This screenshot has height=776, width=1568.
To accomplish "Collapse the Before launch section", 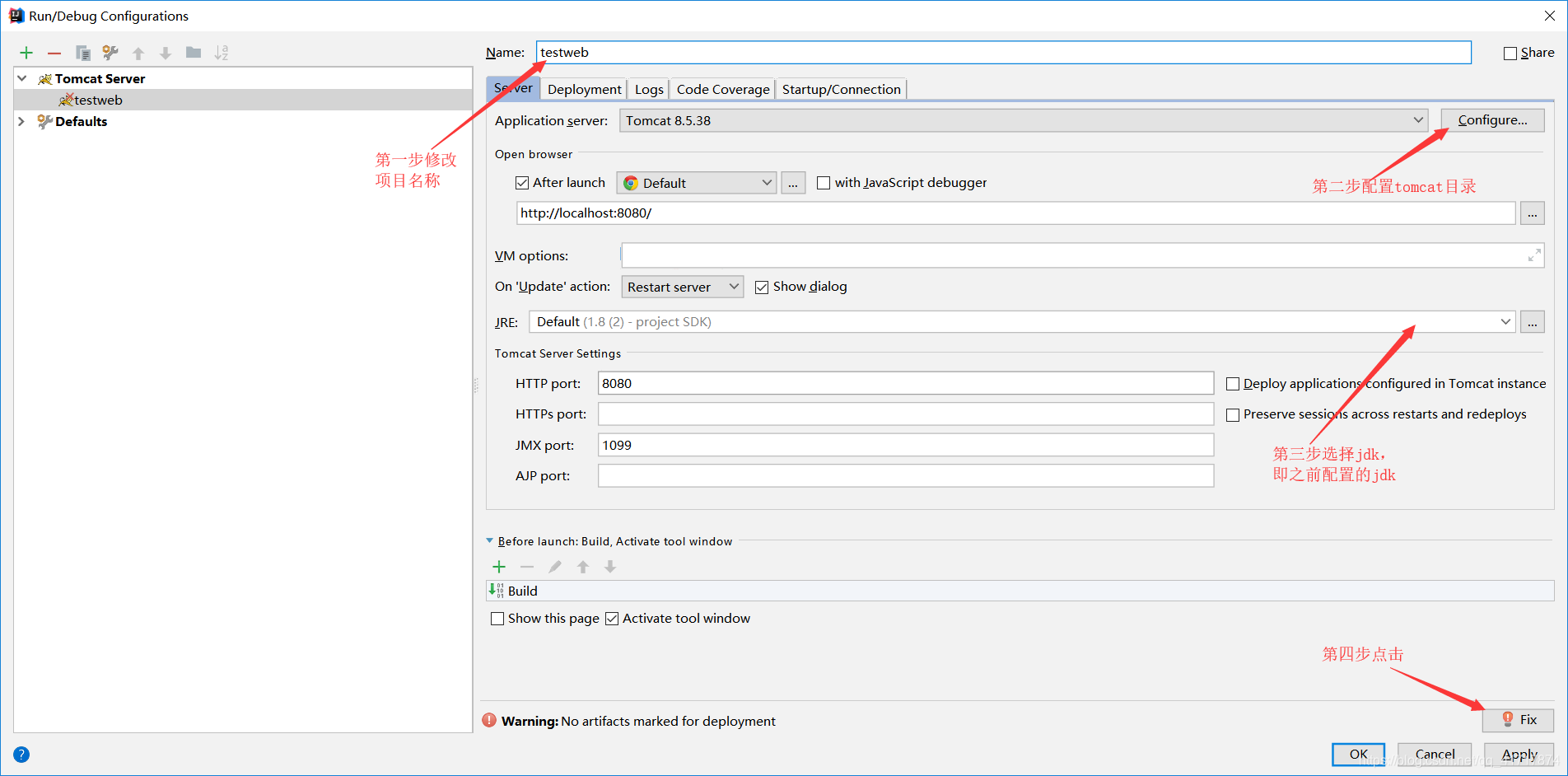I will pyautogui.click(x=490, y=541).
